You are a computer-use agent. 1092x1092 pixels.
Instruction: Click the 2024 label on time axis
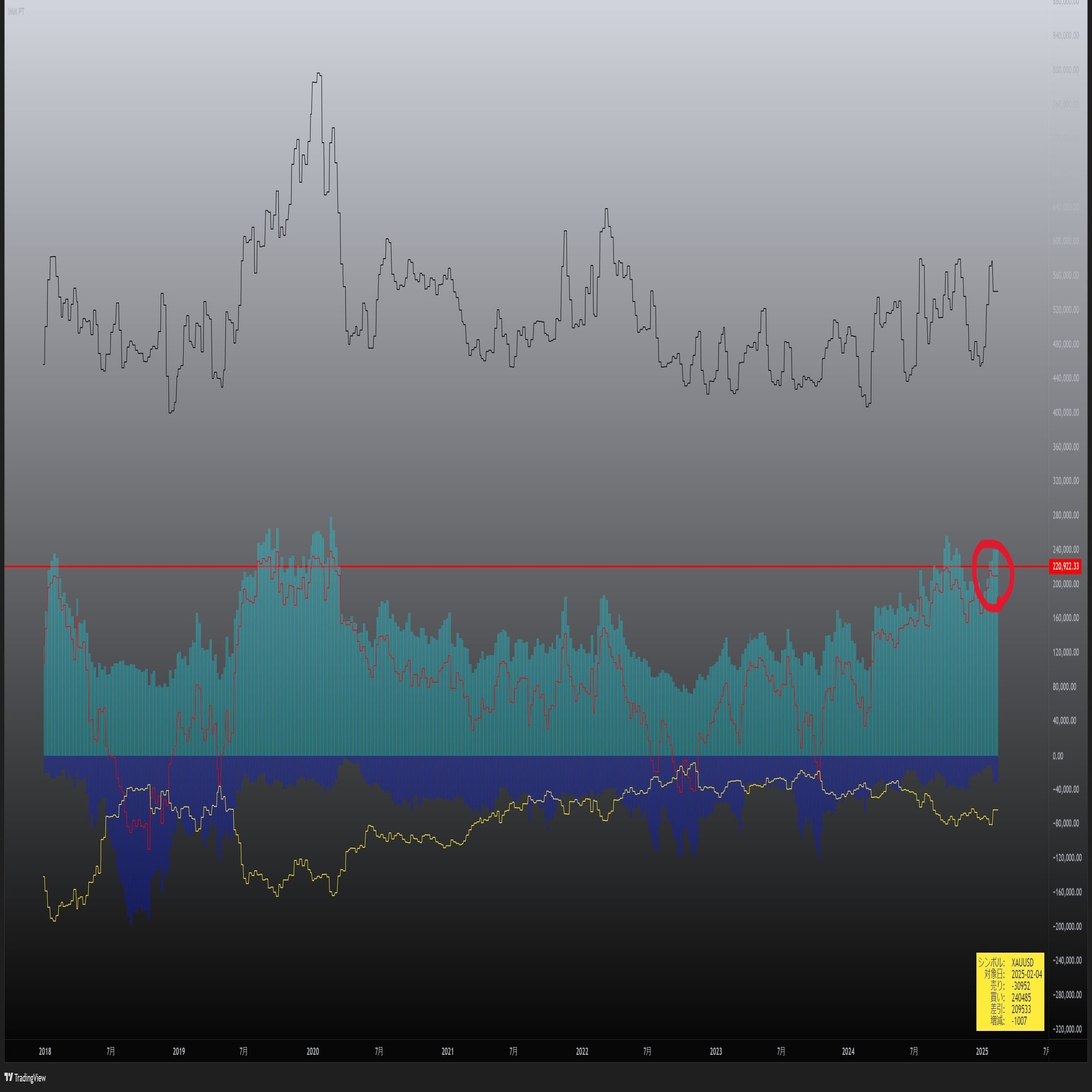click(x=848, y=1051)
